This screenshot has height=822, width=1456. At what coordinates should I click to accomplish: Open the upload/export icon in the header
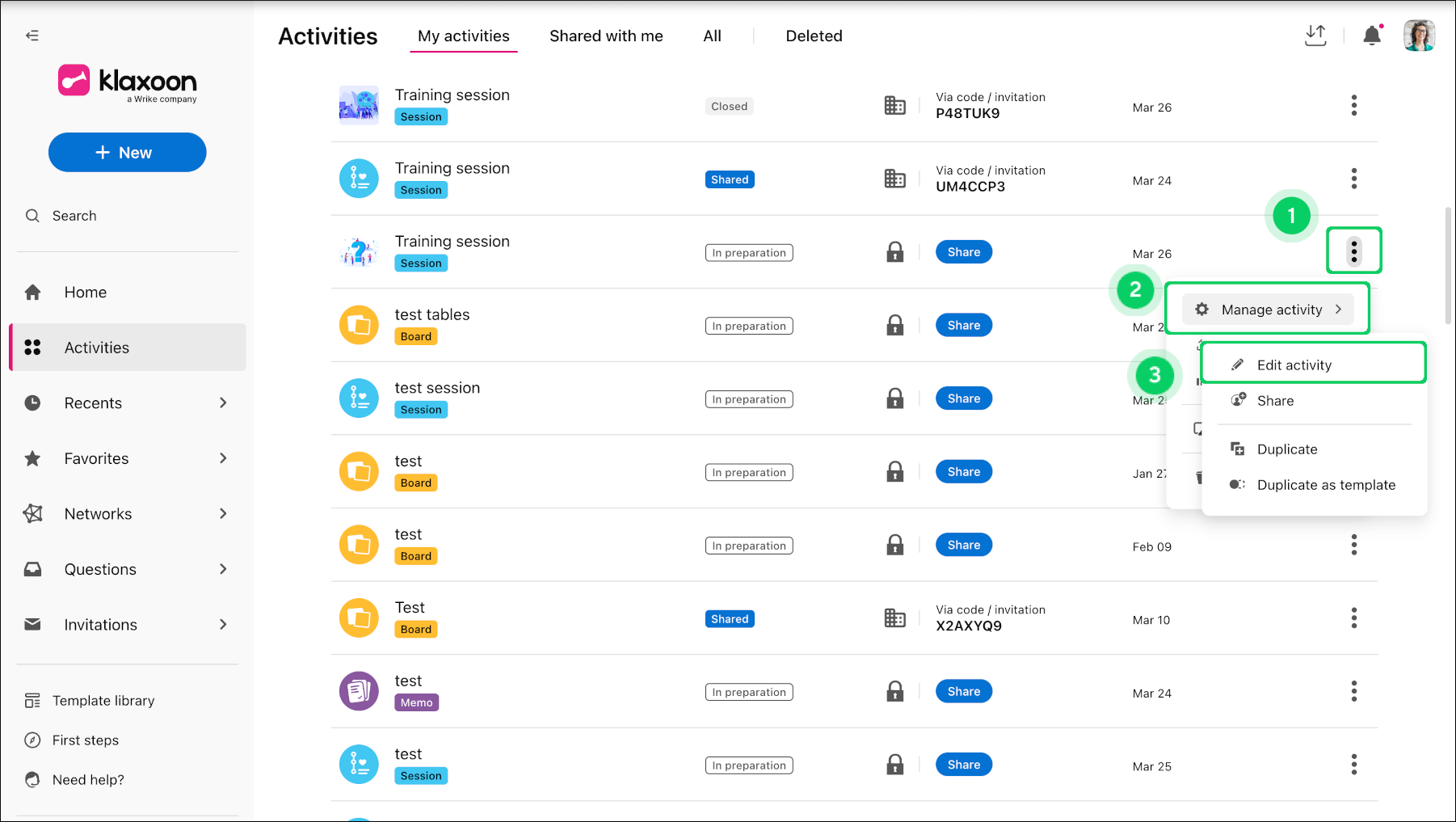(x=1315, y=36)
